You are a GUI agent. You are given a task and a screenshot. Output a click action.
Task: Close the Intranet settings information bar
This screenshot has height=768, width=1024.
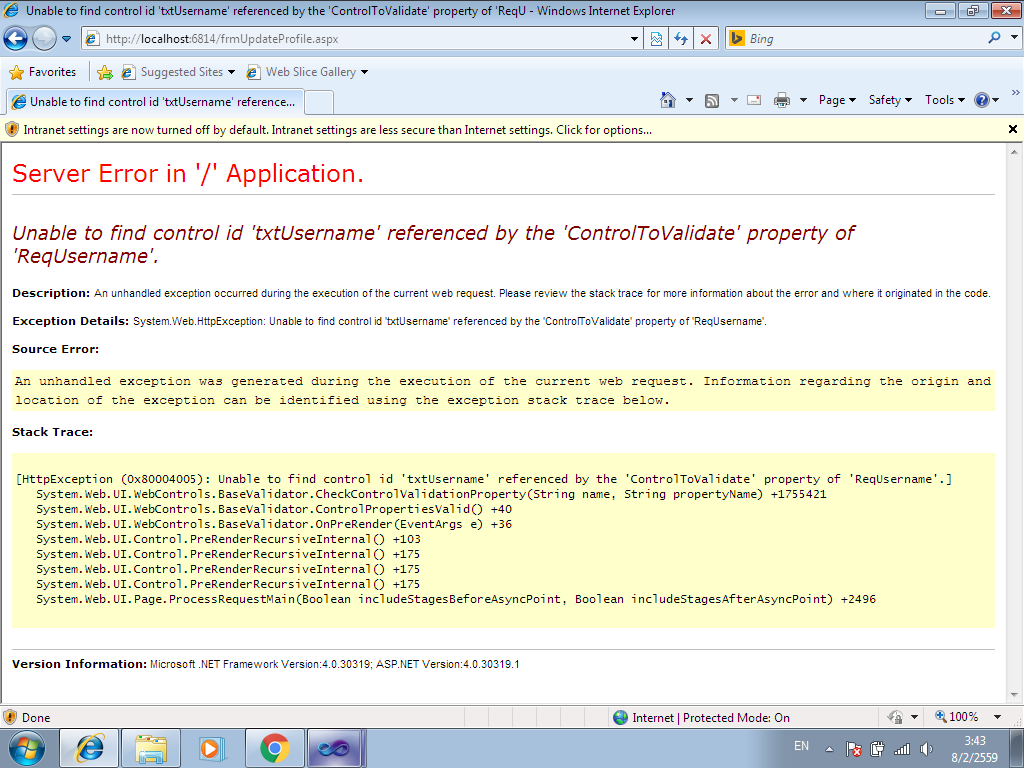pos(1012,129)
